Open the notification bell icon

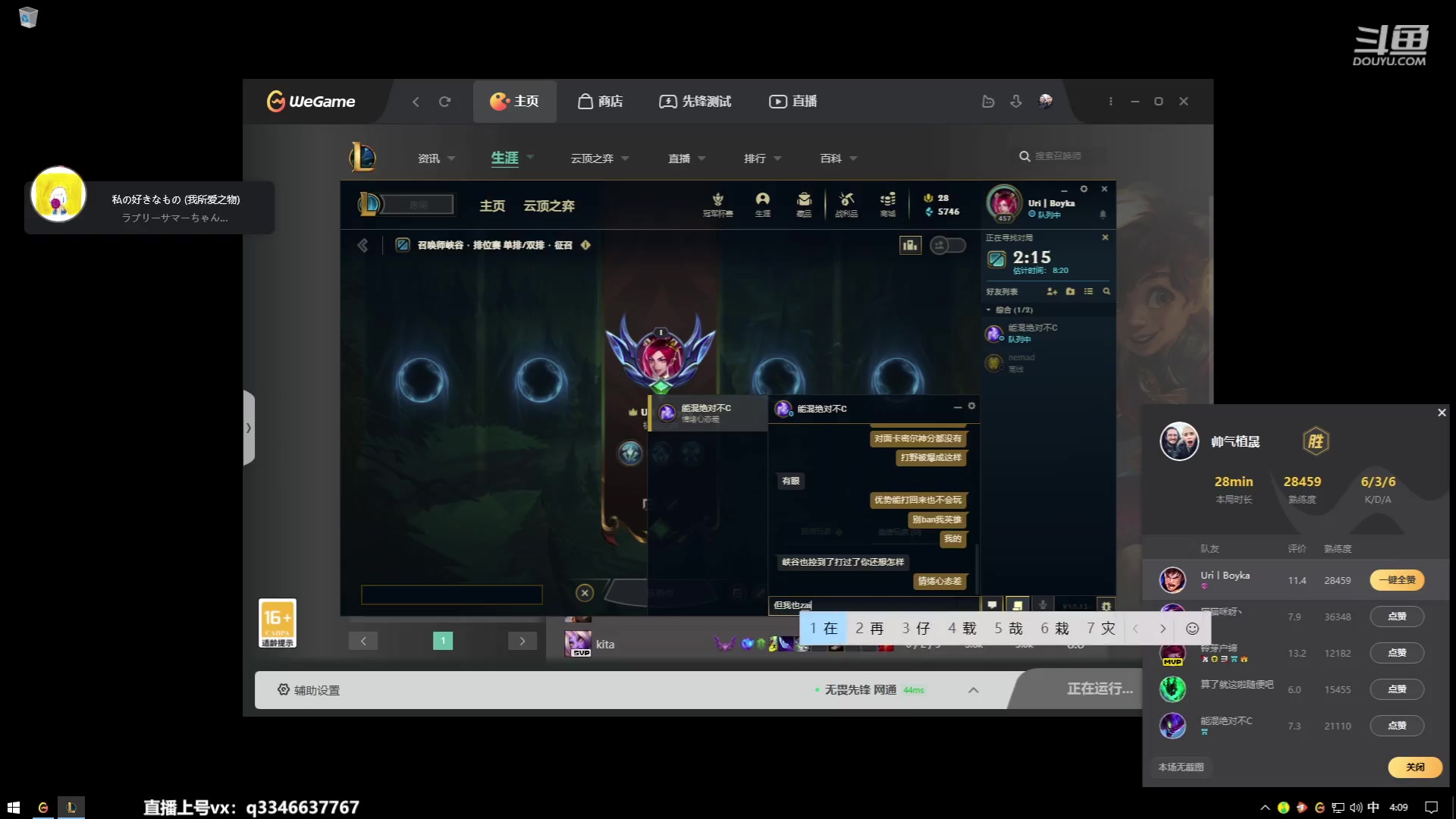1103,215
